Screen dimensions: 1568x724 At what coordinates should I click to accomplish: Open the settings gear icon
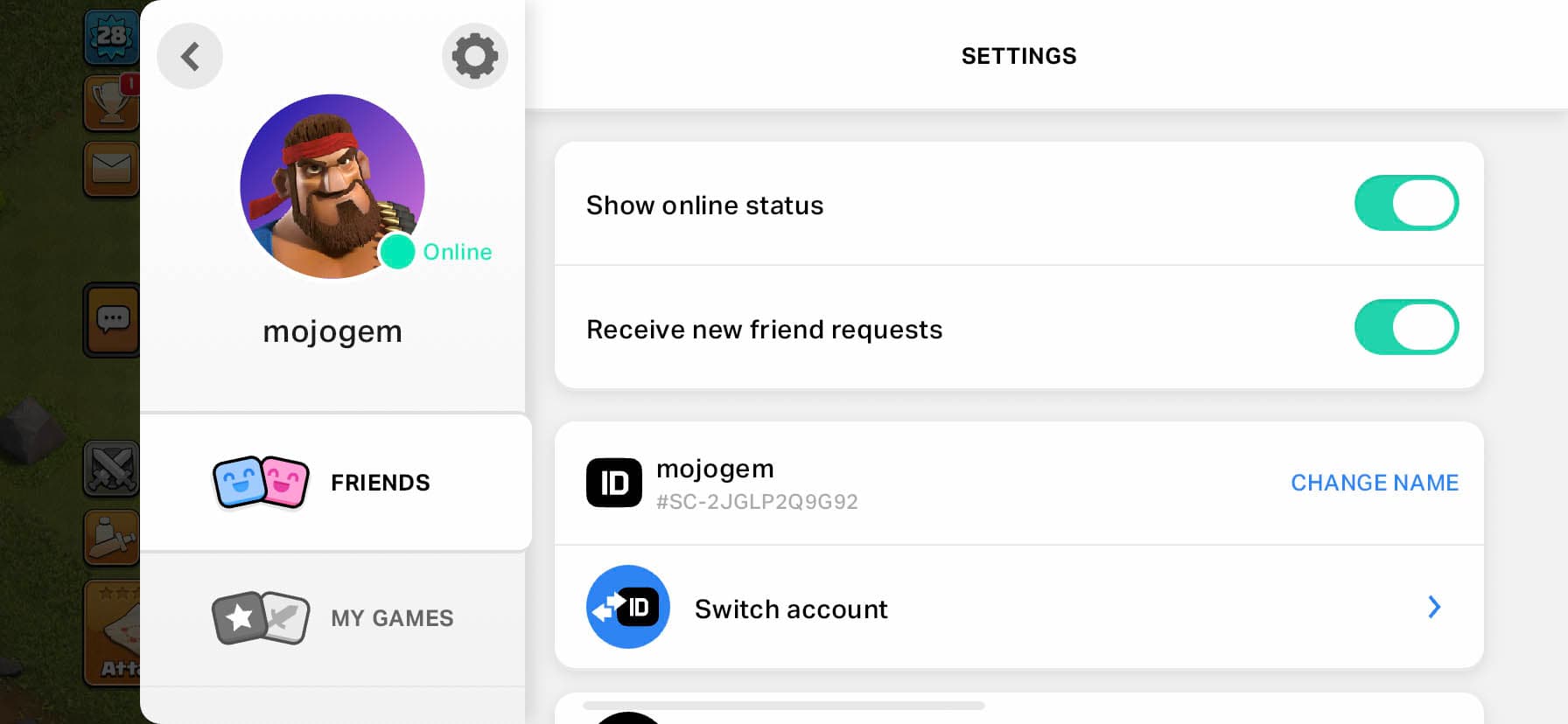point(474,57)
